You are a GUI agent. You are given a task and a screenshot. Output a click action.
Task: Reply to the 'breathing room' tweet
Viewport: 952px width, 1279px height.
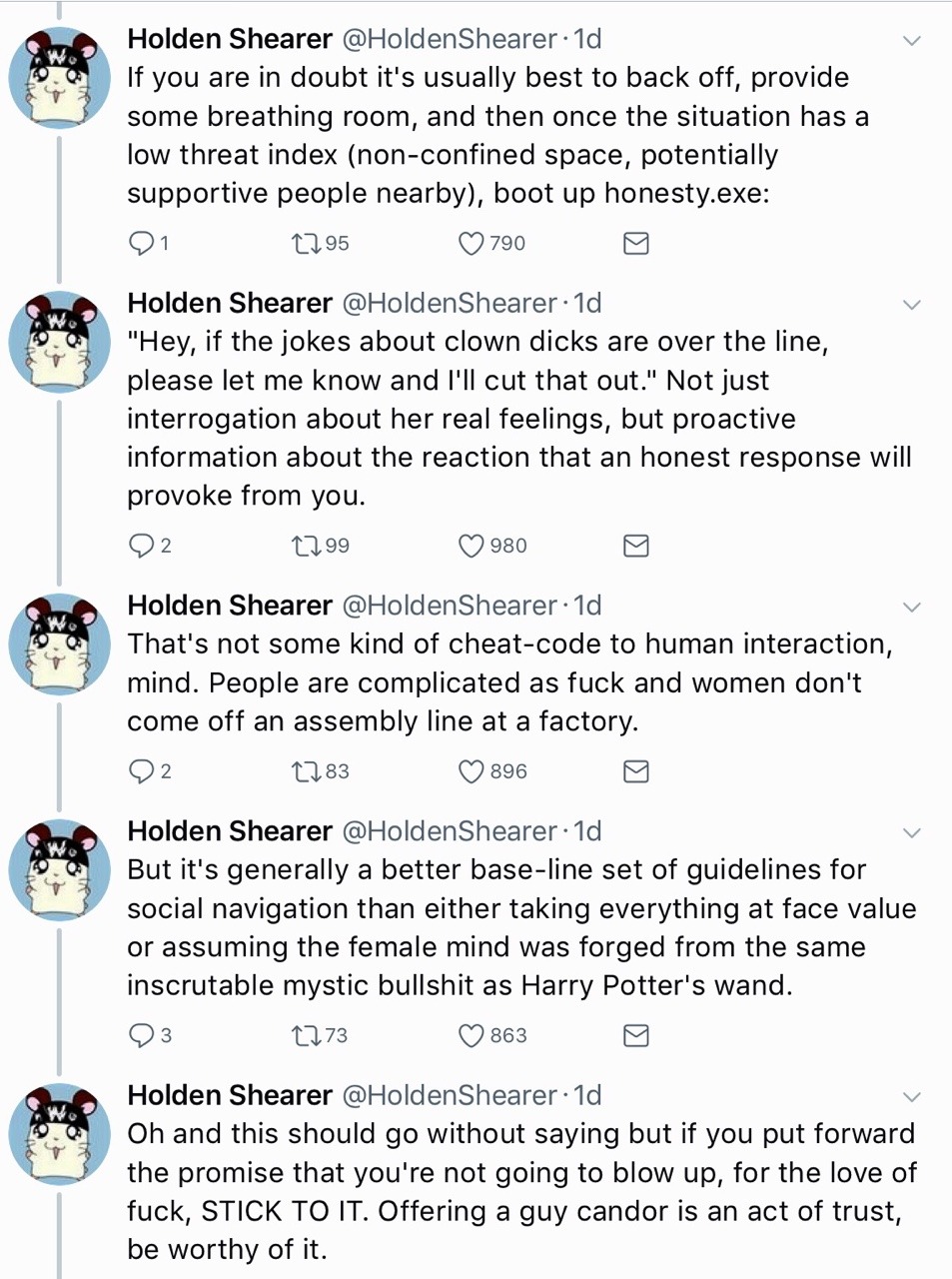[x=142, y=243]
